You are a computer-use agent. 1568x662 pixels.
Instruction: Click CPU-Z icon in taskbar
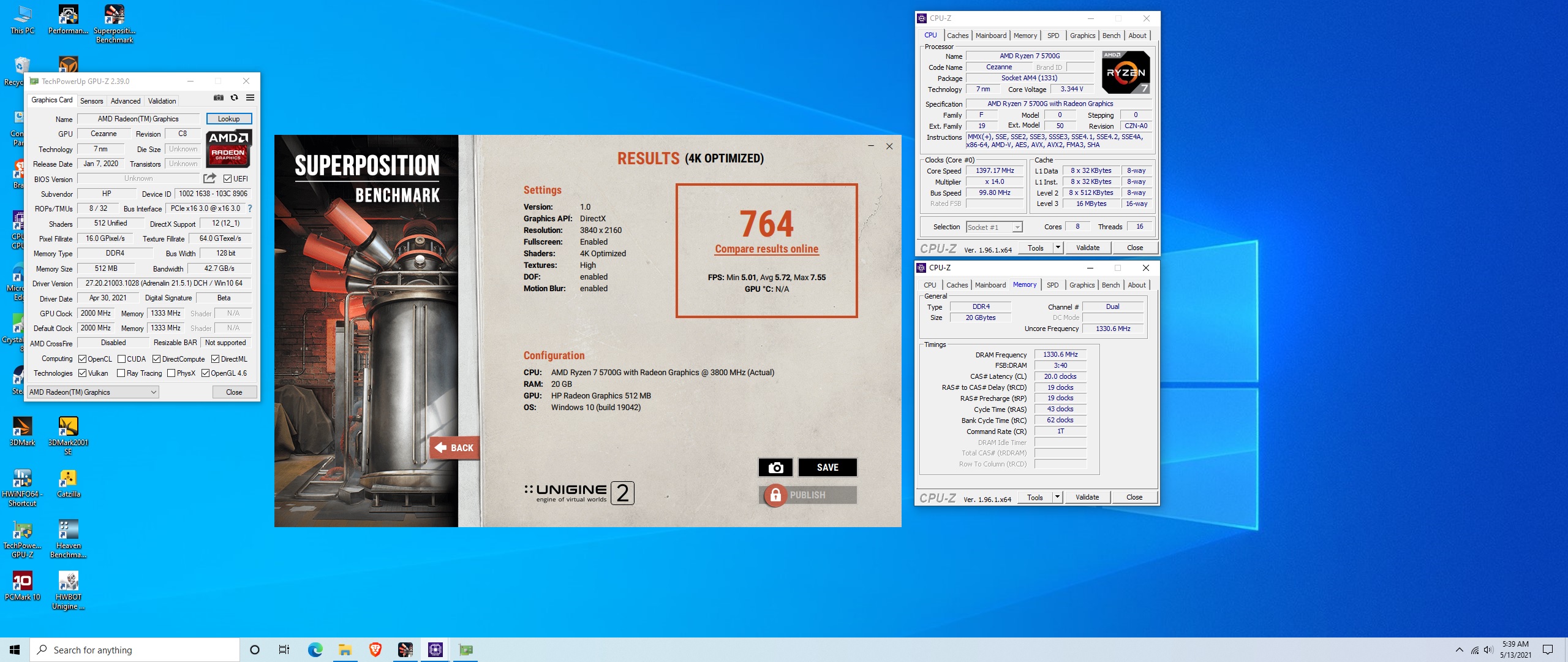pos(435,650)
